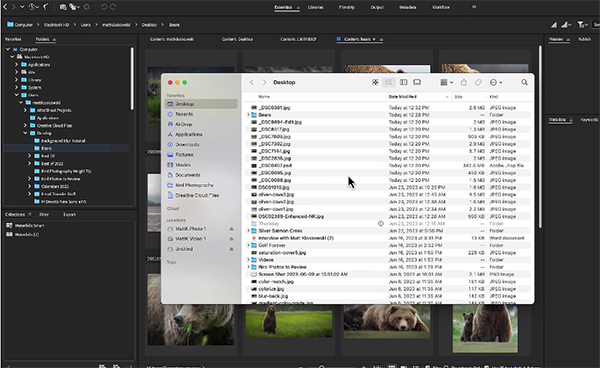This screenshot has width=600, height=368.
Task: Eject the MattK Video 1 drive
Action: tap(232, 239)
